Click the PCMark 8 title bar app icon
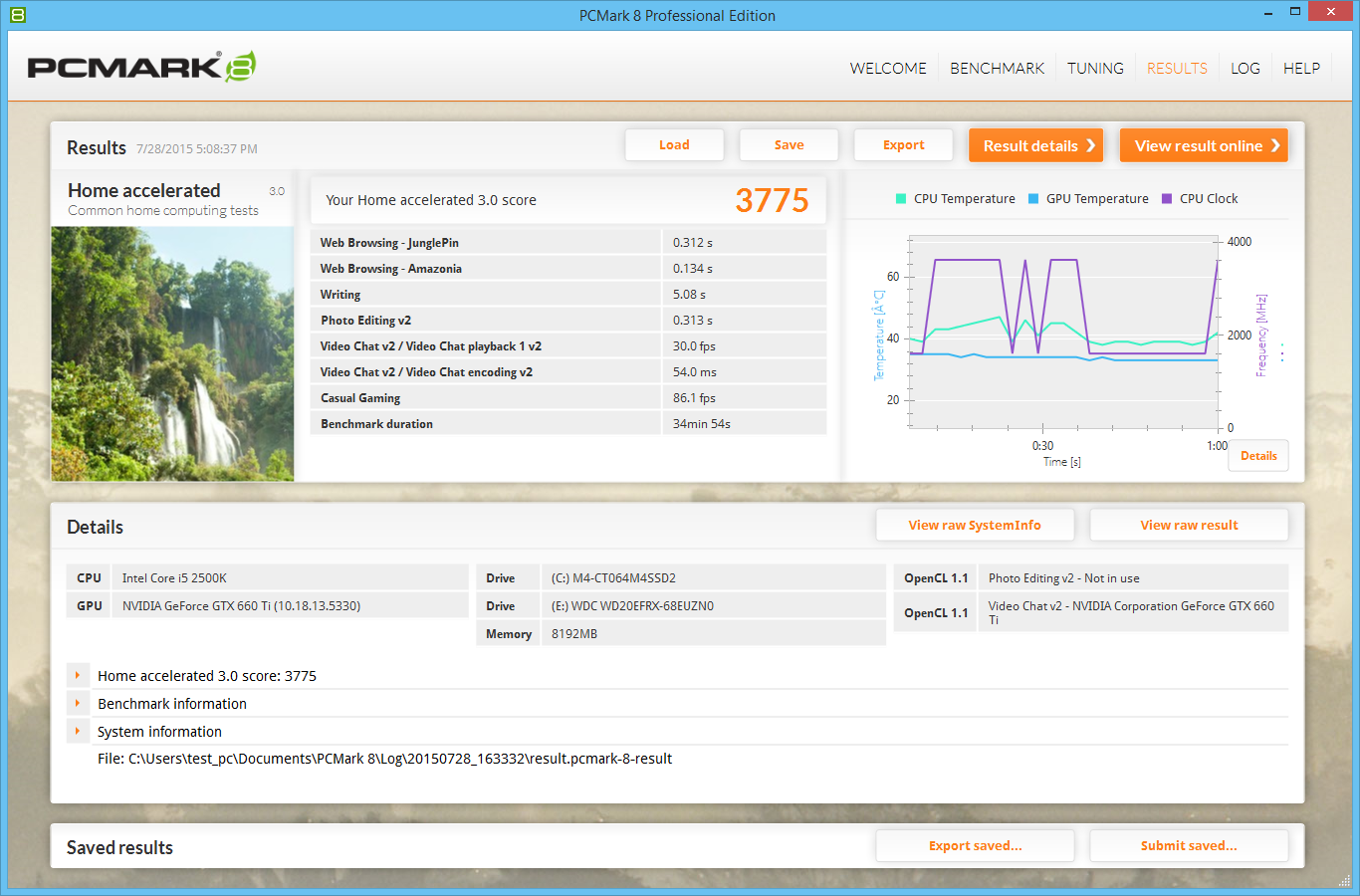Image resolution: width=1360 pixels, height=896 pixels. point(17,15)
